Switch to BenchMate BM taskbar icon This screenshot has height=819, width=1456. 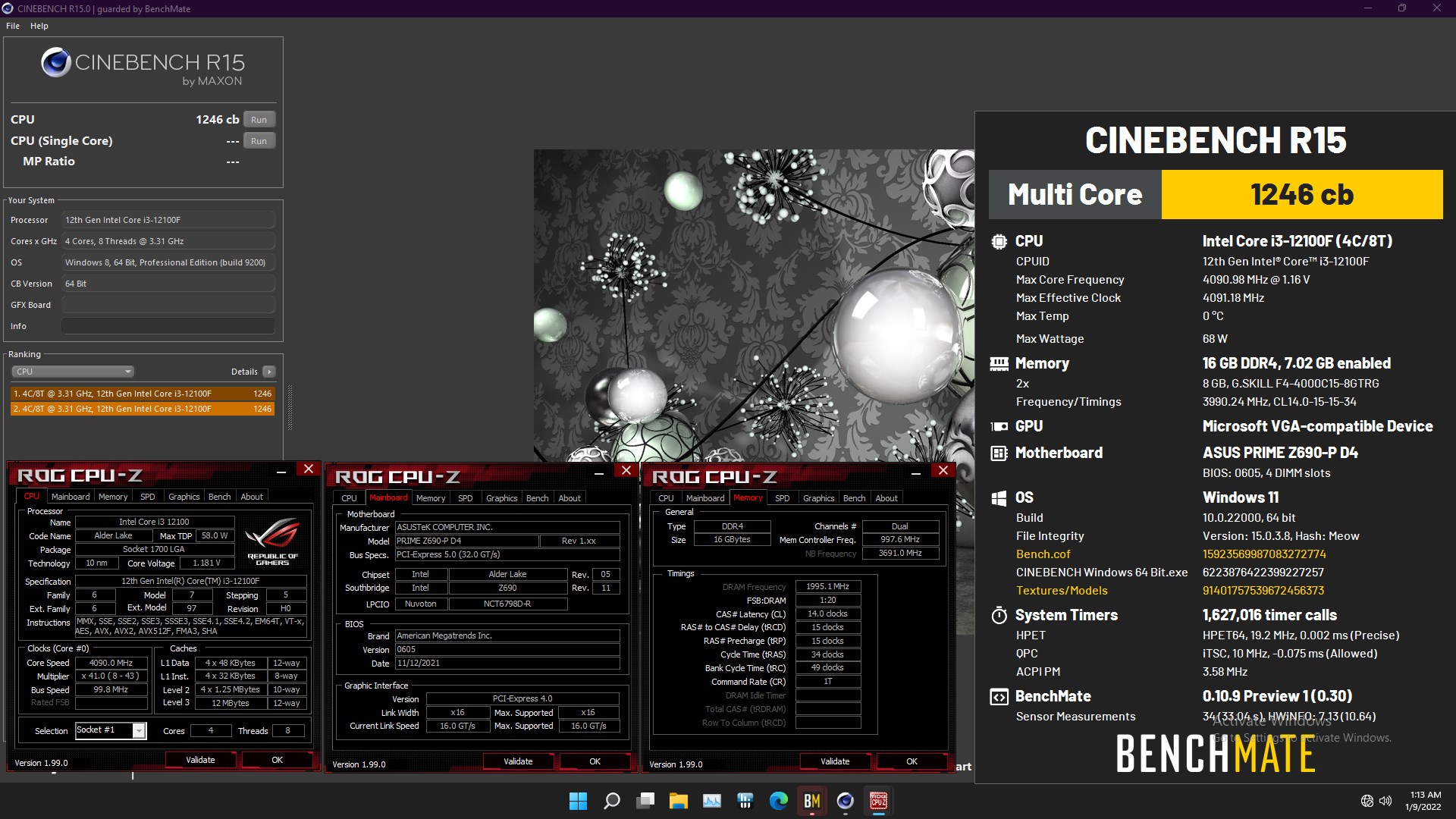[x=811, y=801]
